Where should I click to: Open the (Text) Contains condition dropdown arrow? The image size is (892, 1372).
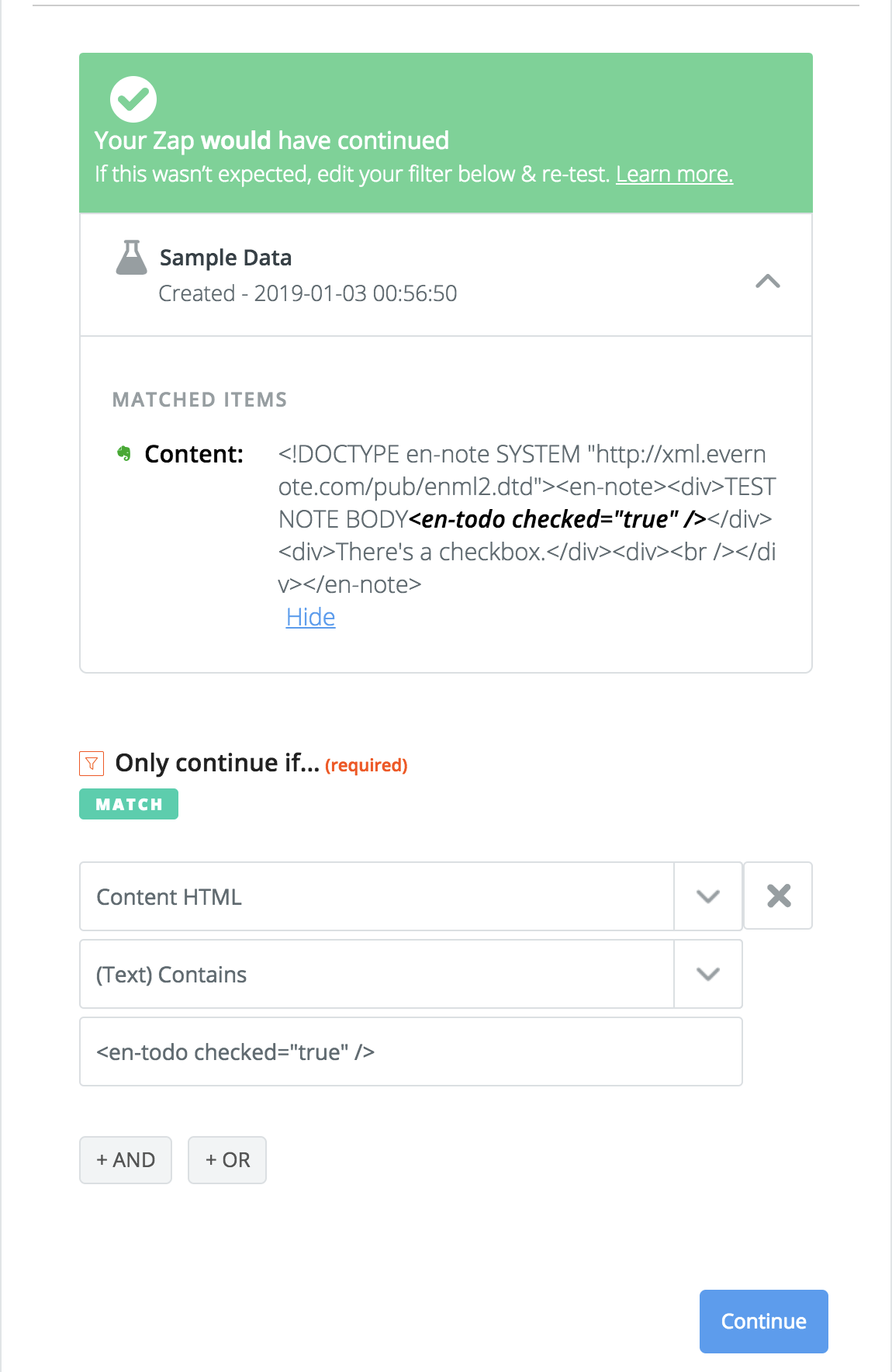[x=708, y=974]
